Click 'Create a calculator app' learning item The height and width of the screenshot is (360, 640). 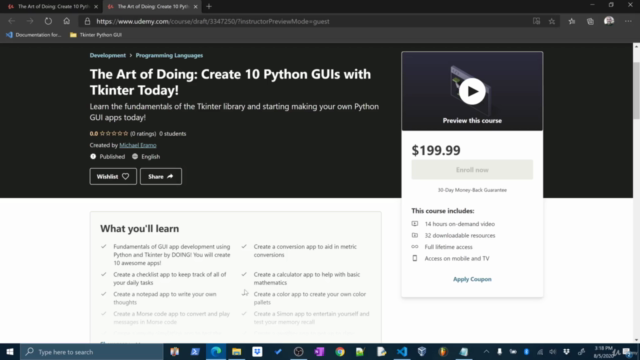point(307,278)
